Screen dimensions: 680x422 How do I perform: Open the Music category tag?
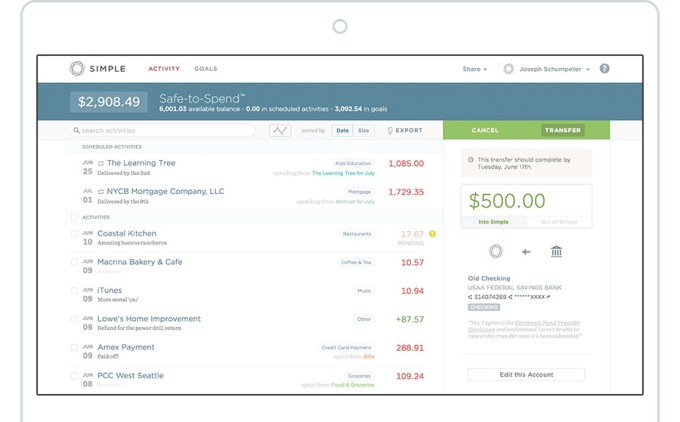click(364, 291)
